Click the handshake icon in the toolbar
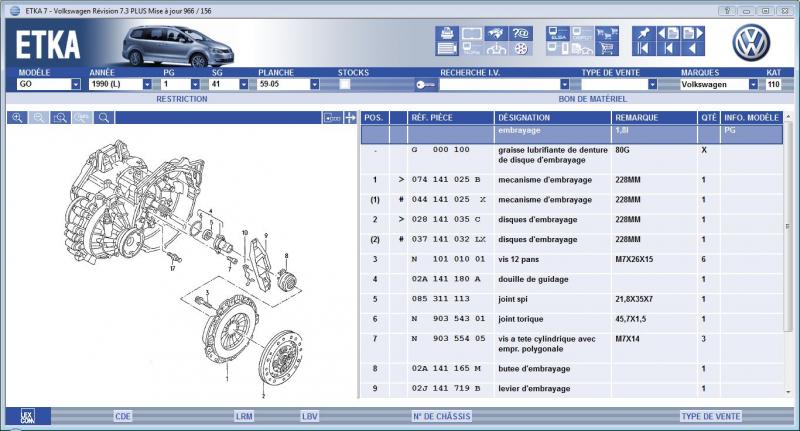This screenshot has height=431, width=800. [x=496, y=34]
